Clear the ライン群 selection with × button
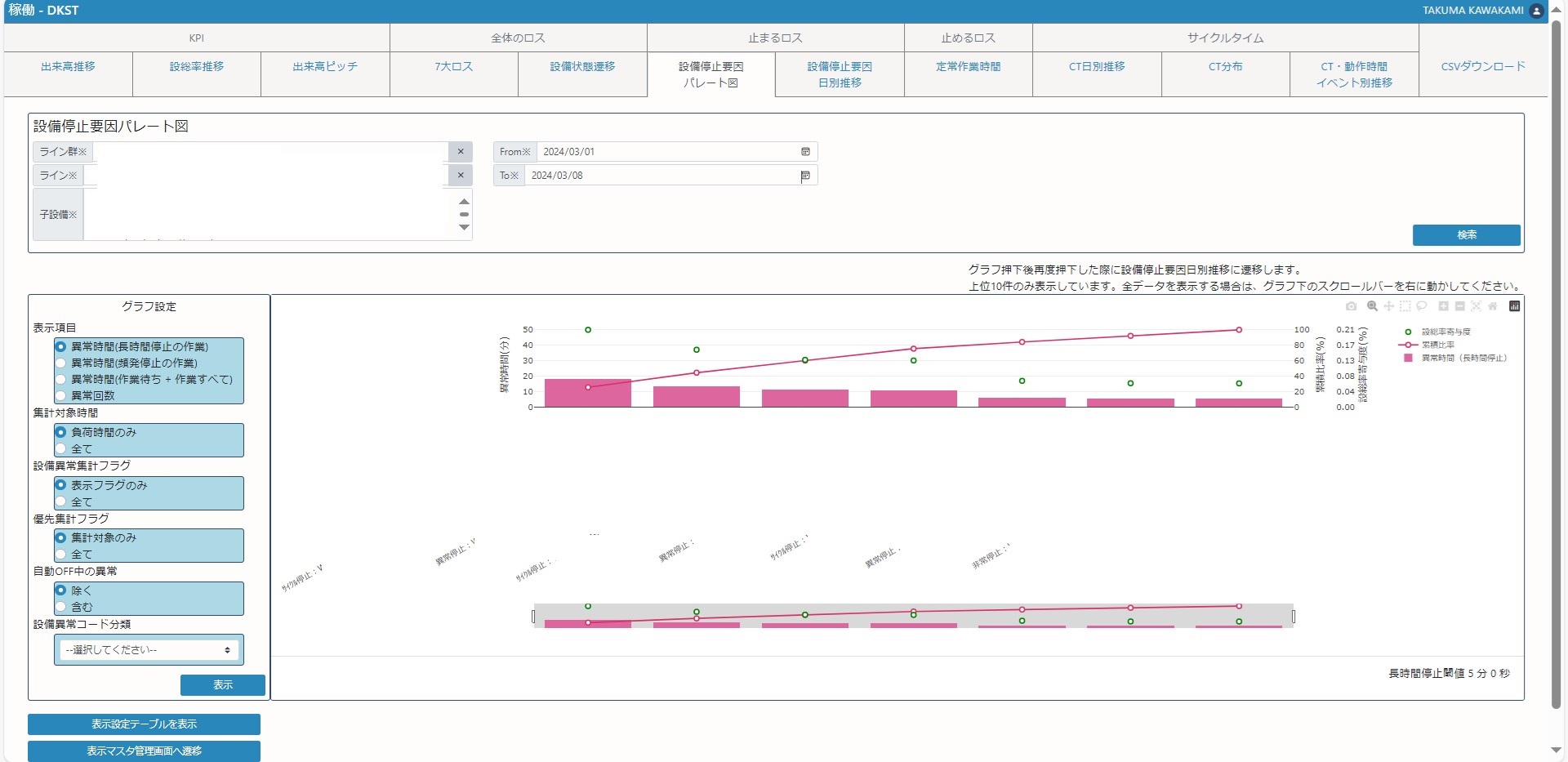Image resolution: width=1568 pixels, height=762 pixels. [x=461, y=152]
